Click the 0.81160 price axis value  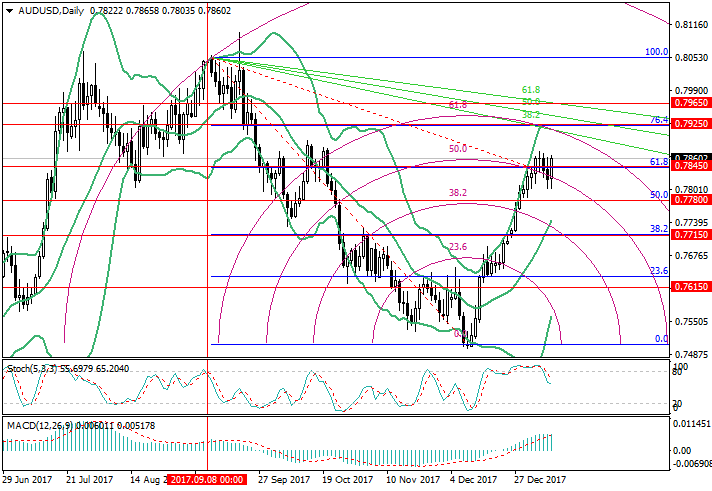[x=692, y=25]
